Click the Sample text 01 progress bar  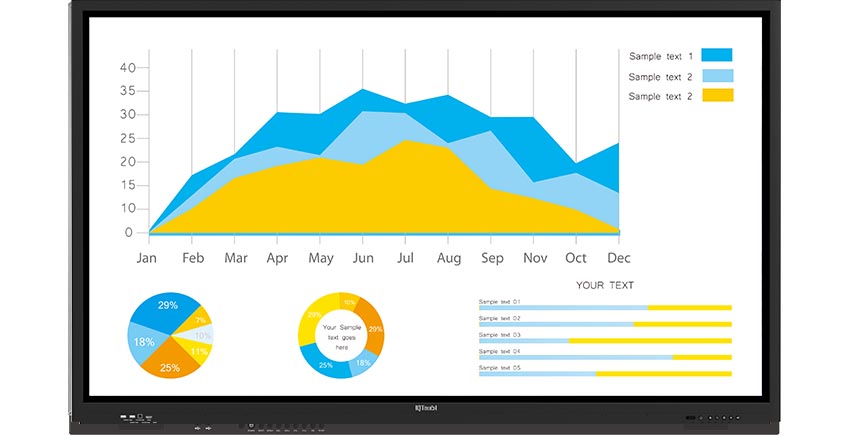pos(605,308)
